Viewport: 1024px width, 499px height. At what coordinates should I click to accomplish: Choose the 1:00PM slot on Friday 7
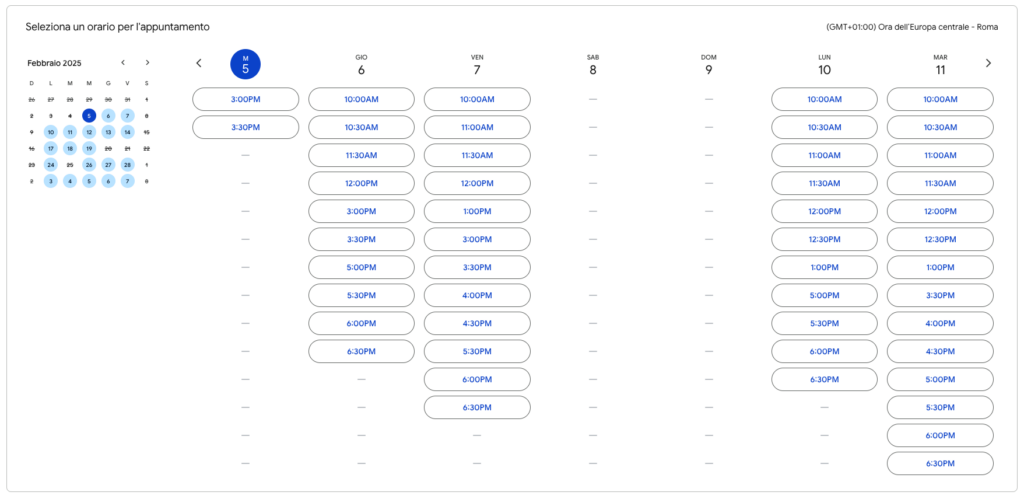click(477, 212)
